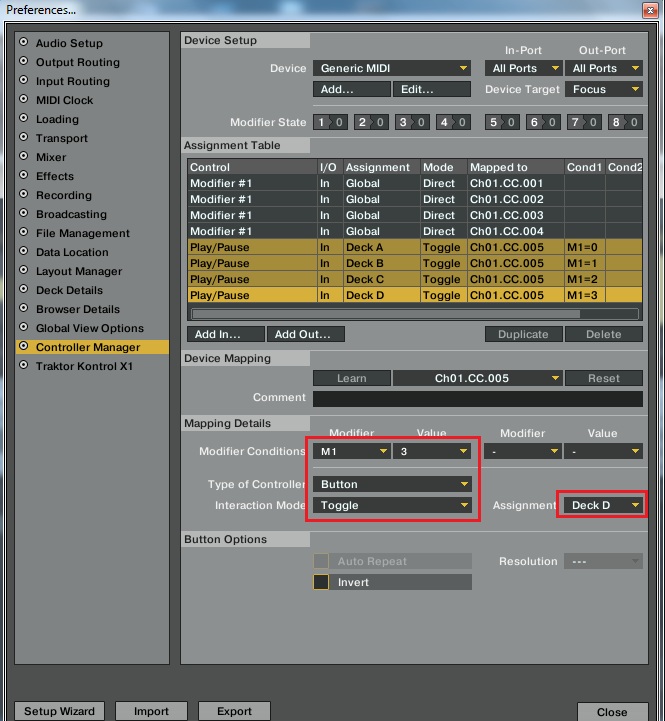The height and width of the screenshot is (721, 665).
Task: Select Modifier #1 row mapped to Ch01.CC.004
Action: click(415, 231)
